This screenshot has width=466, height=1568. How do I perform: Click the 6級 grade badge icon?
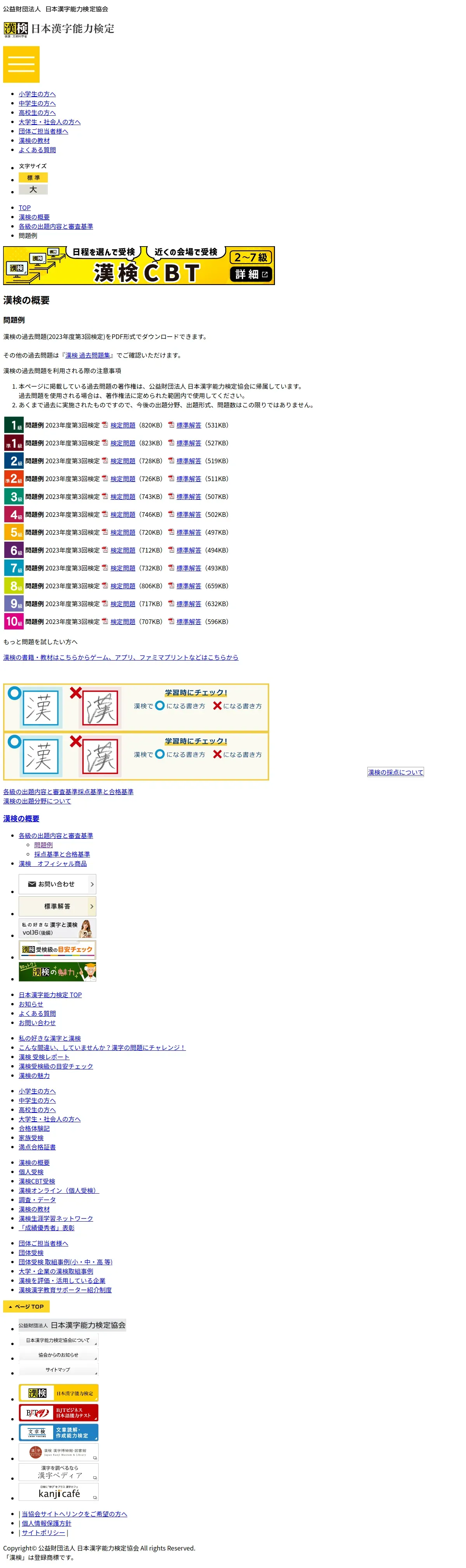tap(13, 550)
